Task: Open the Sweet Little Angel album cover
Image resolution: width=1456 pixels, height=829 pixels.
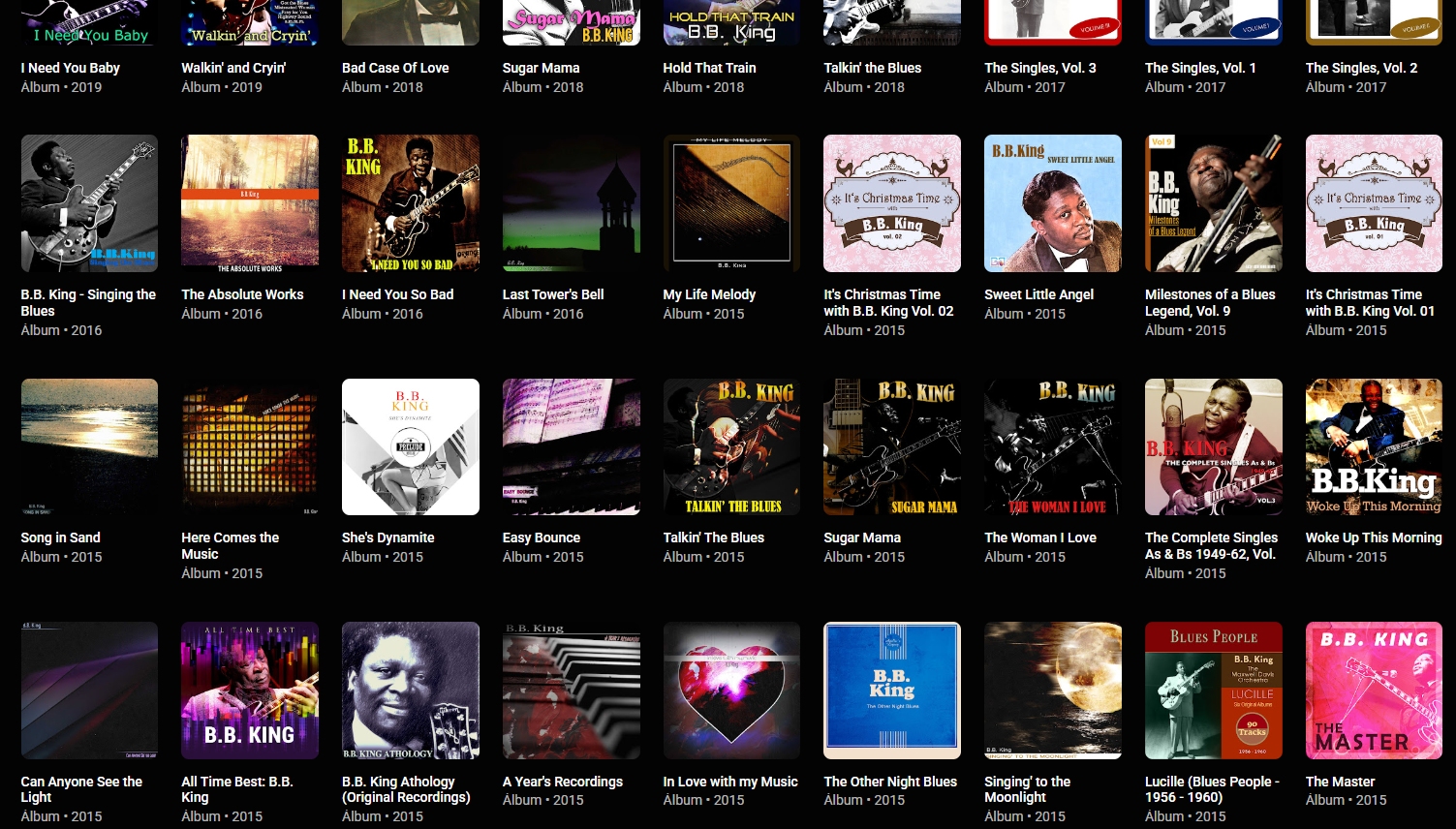Action: coord(1053,203)
